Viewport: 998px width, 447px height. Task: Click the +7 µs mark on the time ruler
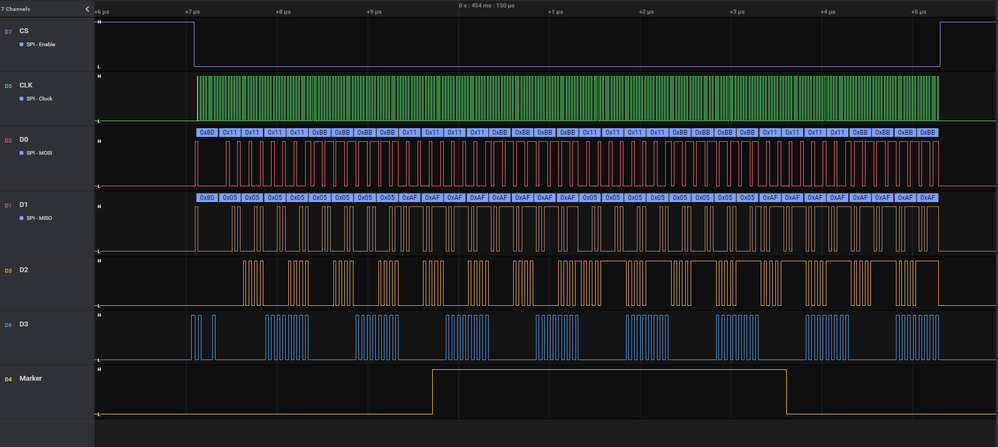(x=192, y=11)
